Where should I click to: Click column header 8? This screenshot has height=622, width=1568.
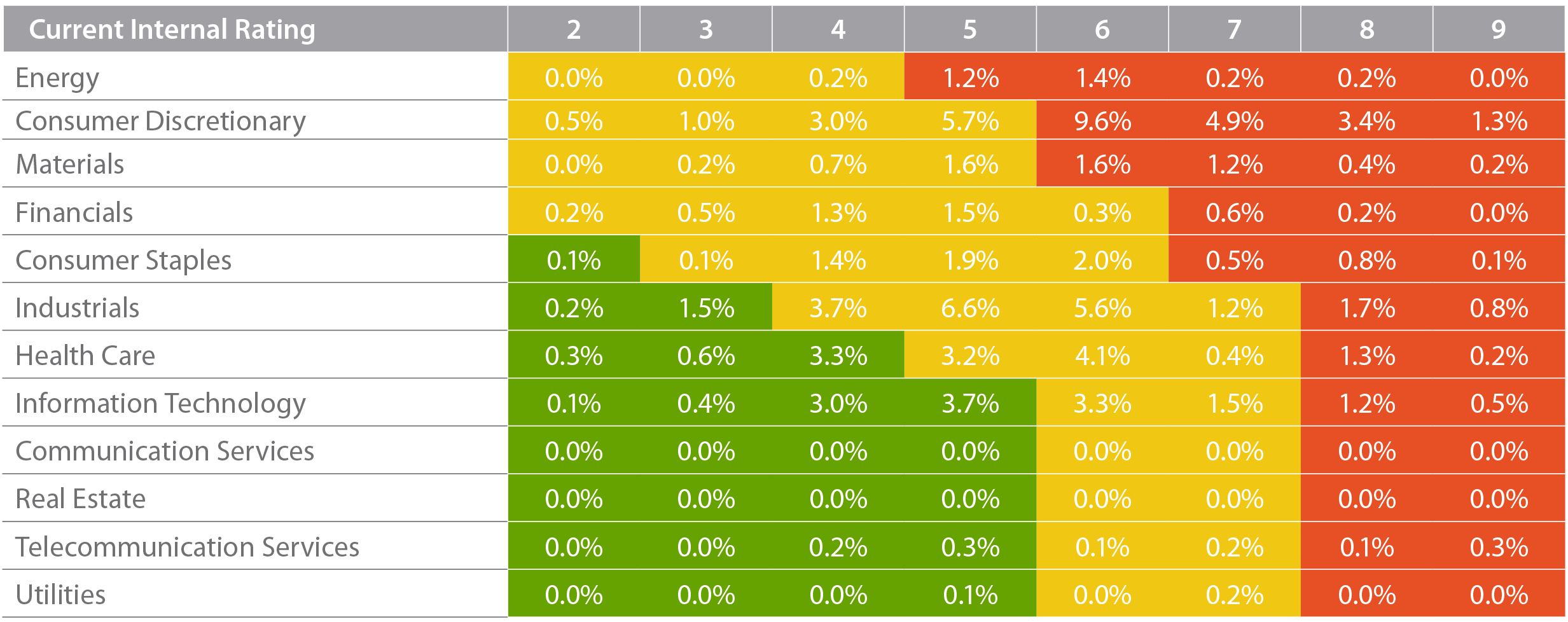point(1367,29)
